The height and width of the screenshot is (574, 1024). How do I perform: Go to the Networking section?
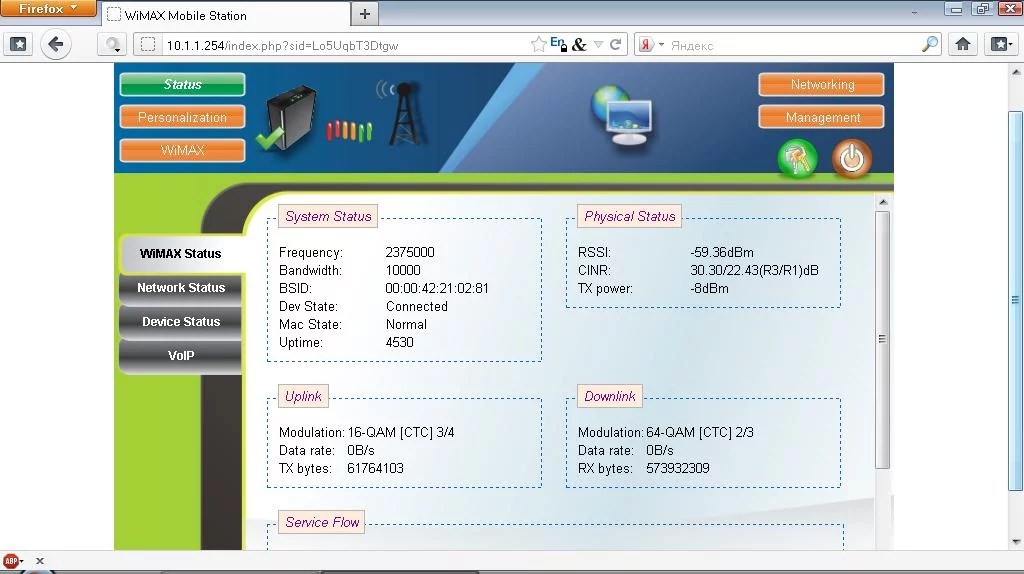pyautogui.click(x=821, y=85)
